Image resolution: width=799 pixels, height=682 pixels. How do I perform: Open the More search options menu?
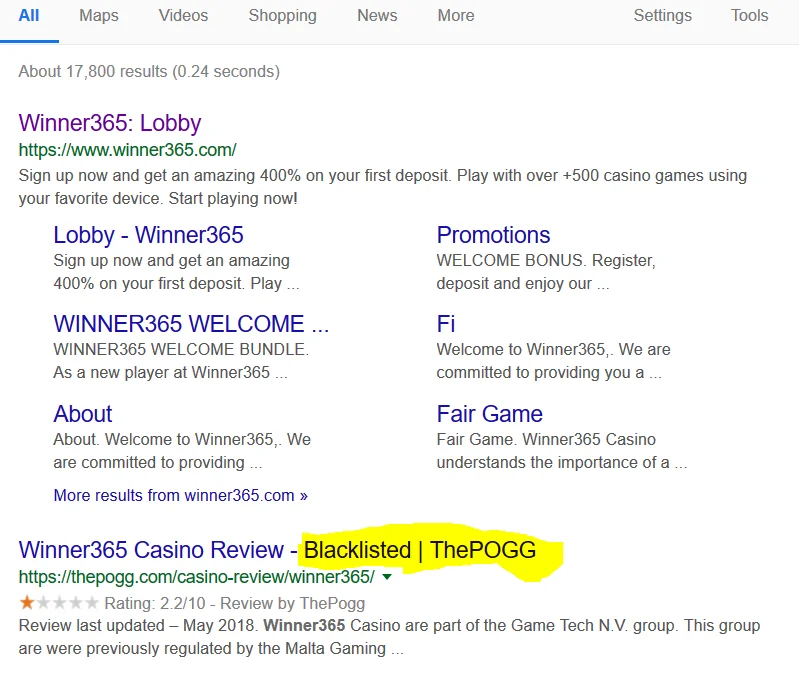456,16
